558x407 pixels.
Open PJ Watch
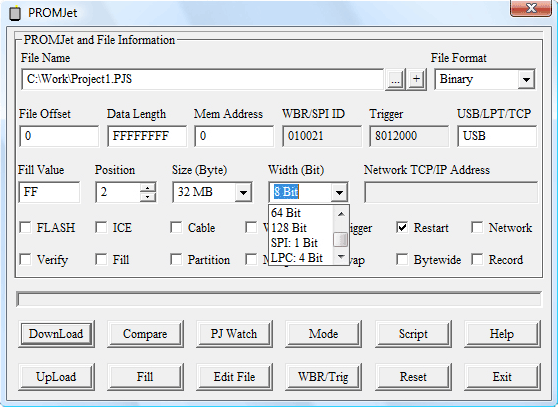point(234,334)
